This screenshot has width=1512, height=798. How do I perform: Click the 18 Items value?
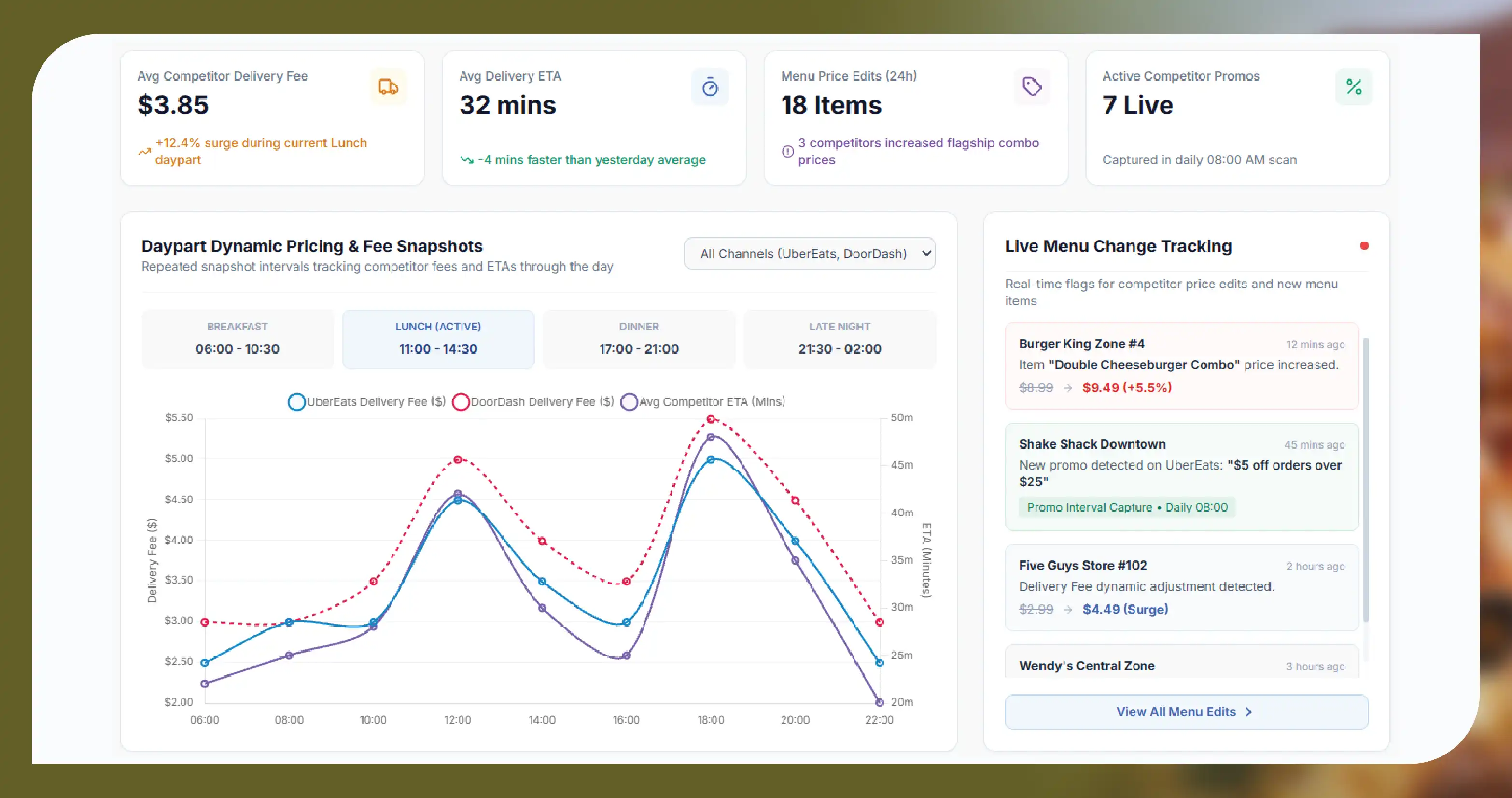coord(831,105)
